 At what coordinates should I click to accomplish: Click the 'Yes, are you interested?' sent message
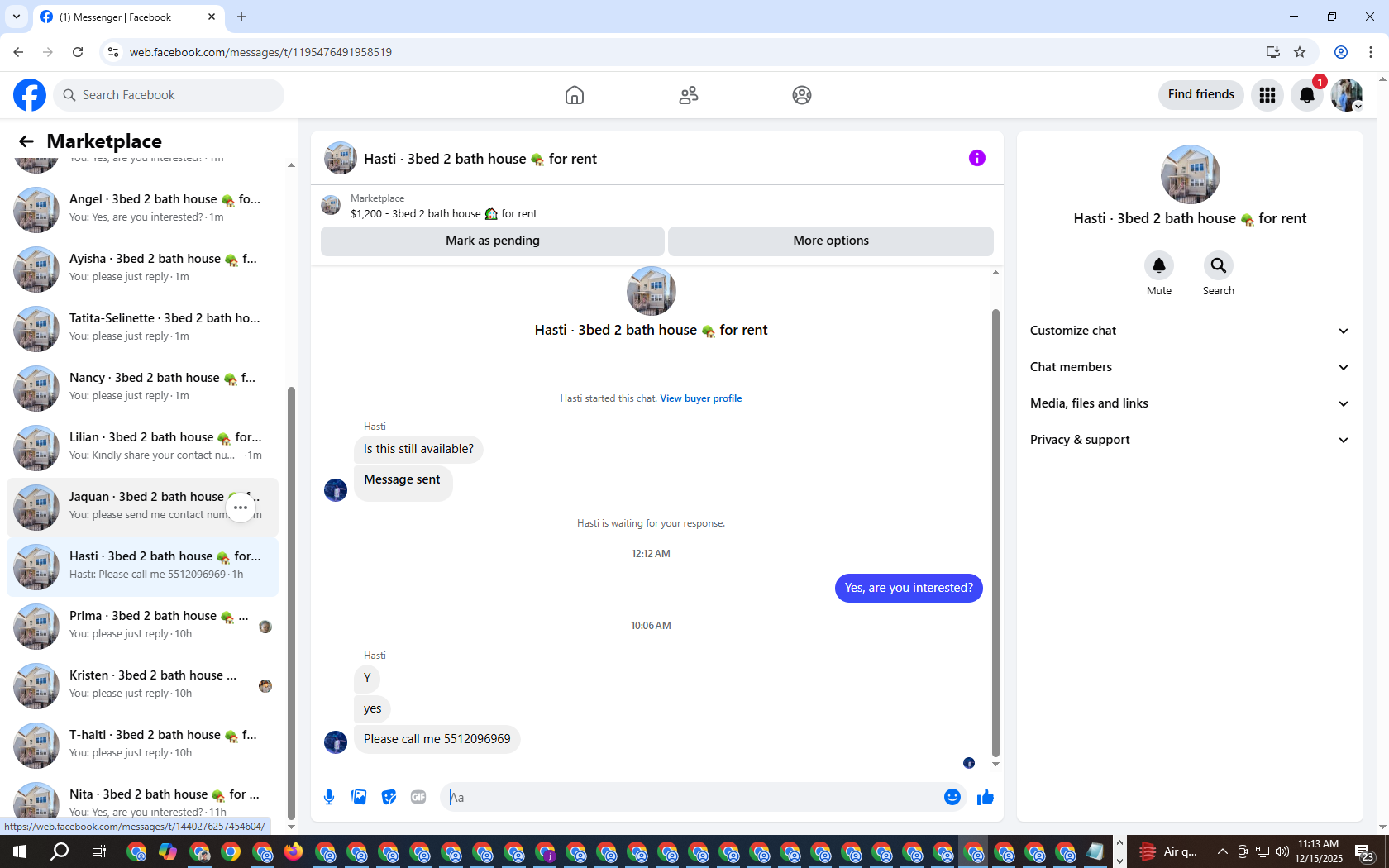point(909,588)
